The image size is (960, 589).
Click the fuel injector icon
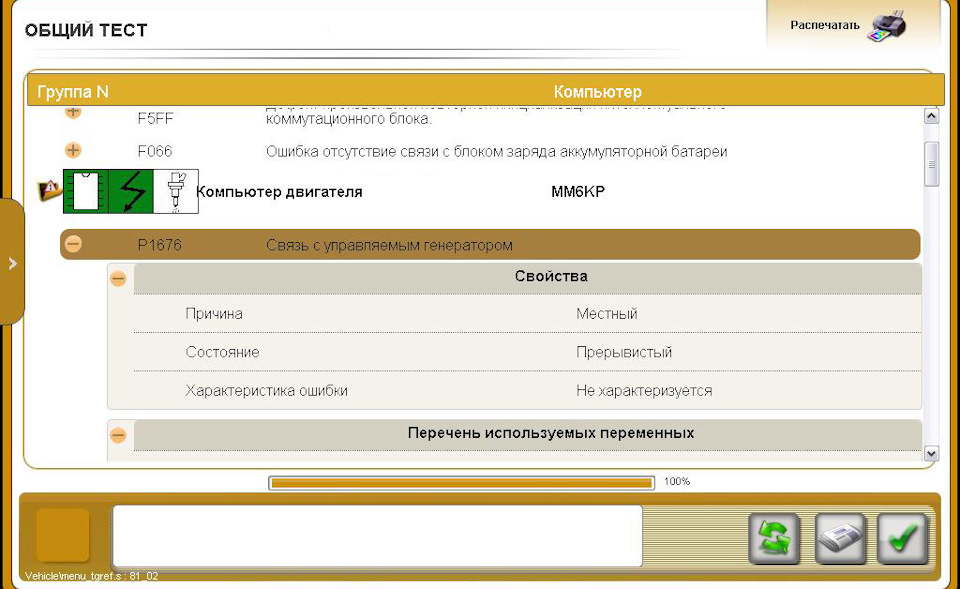coord(176,192)
